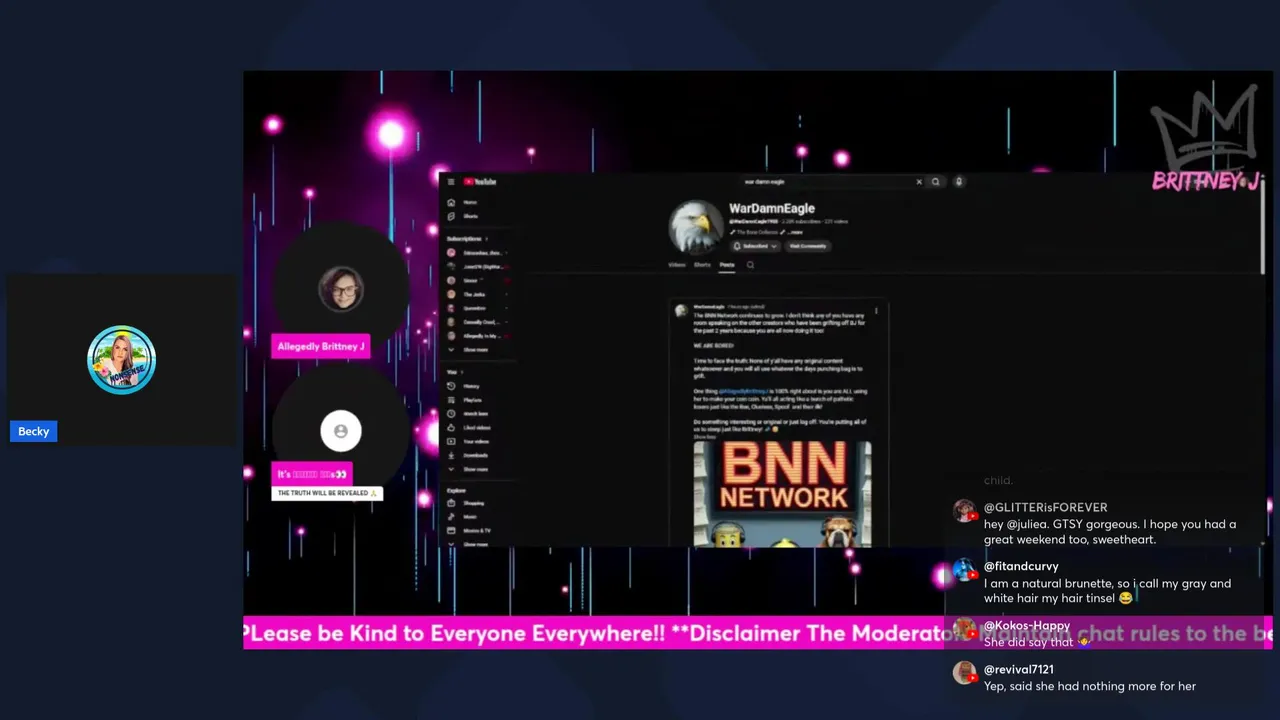The width and height of the screenshot is (1280, 720).
Task: Switch to the Videos channel tab
Action: 677,265
